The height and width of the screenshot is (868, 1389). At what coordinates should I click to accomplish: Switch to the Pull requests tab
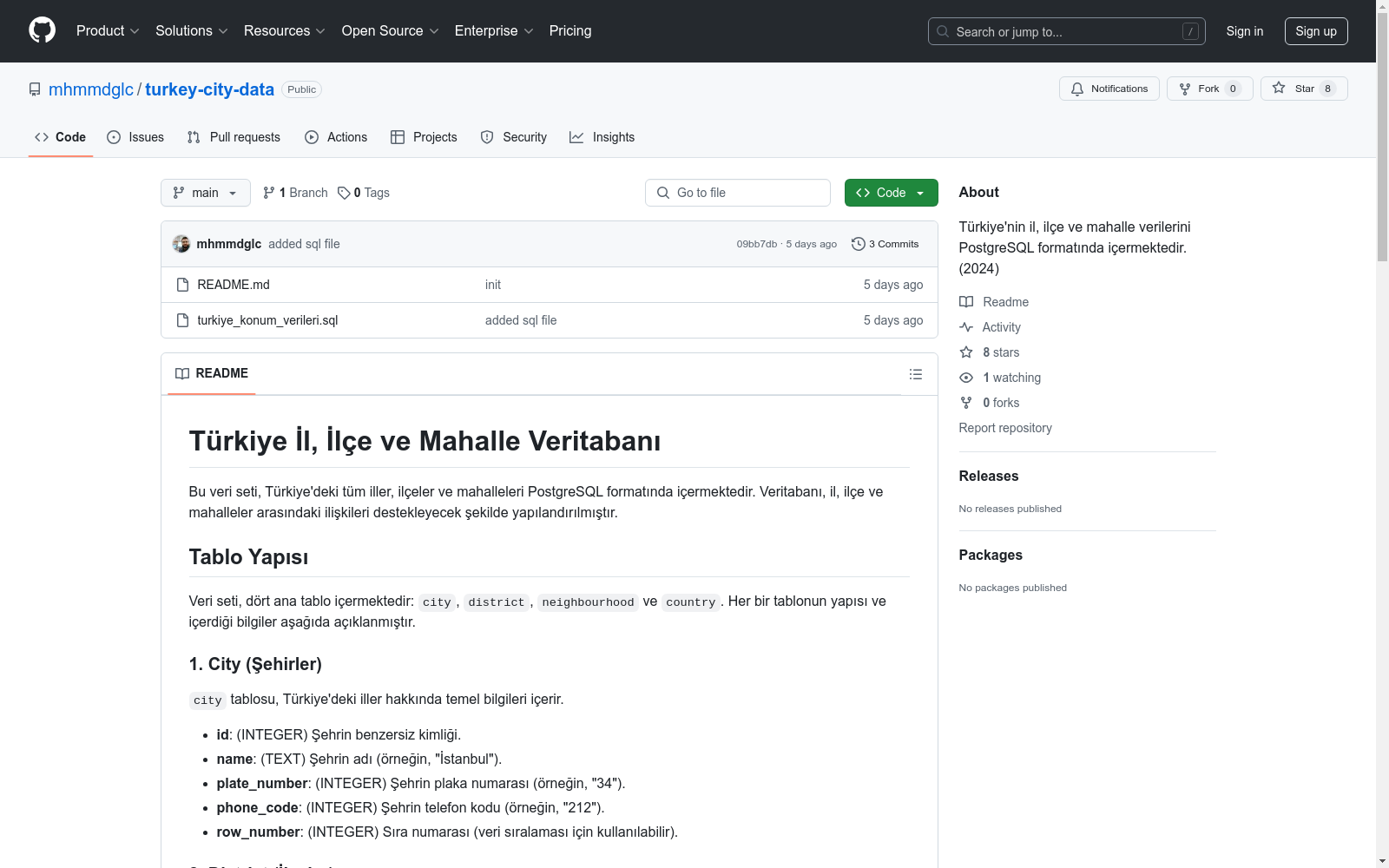(234, 137)
